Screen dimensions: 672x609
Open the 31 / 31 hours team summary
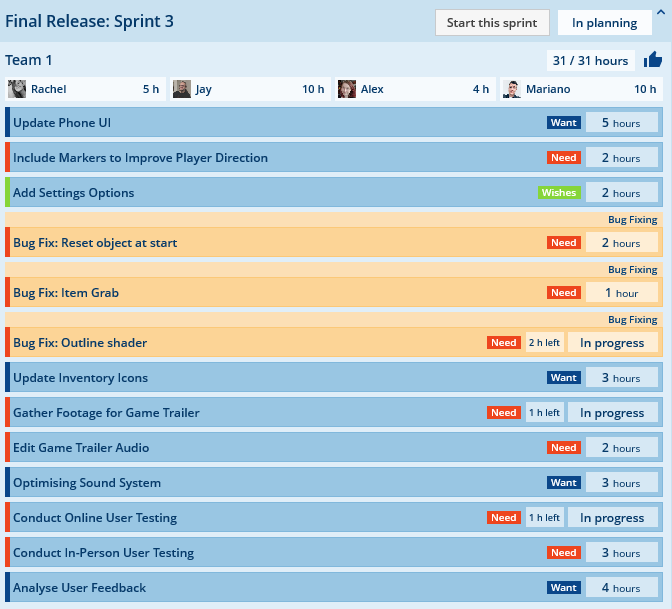[x=590, y=60]
